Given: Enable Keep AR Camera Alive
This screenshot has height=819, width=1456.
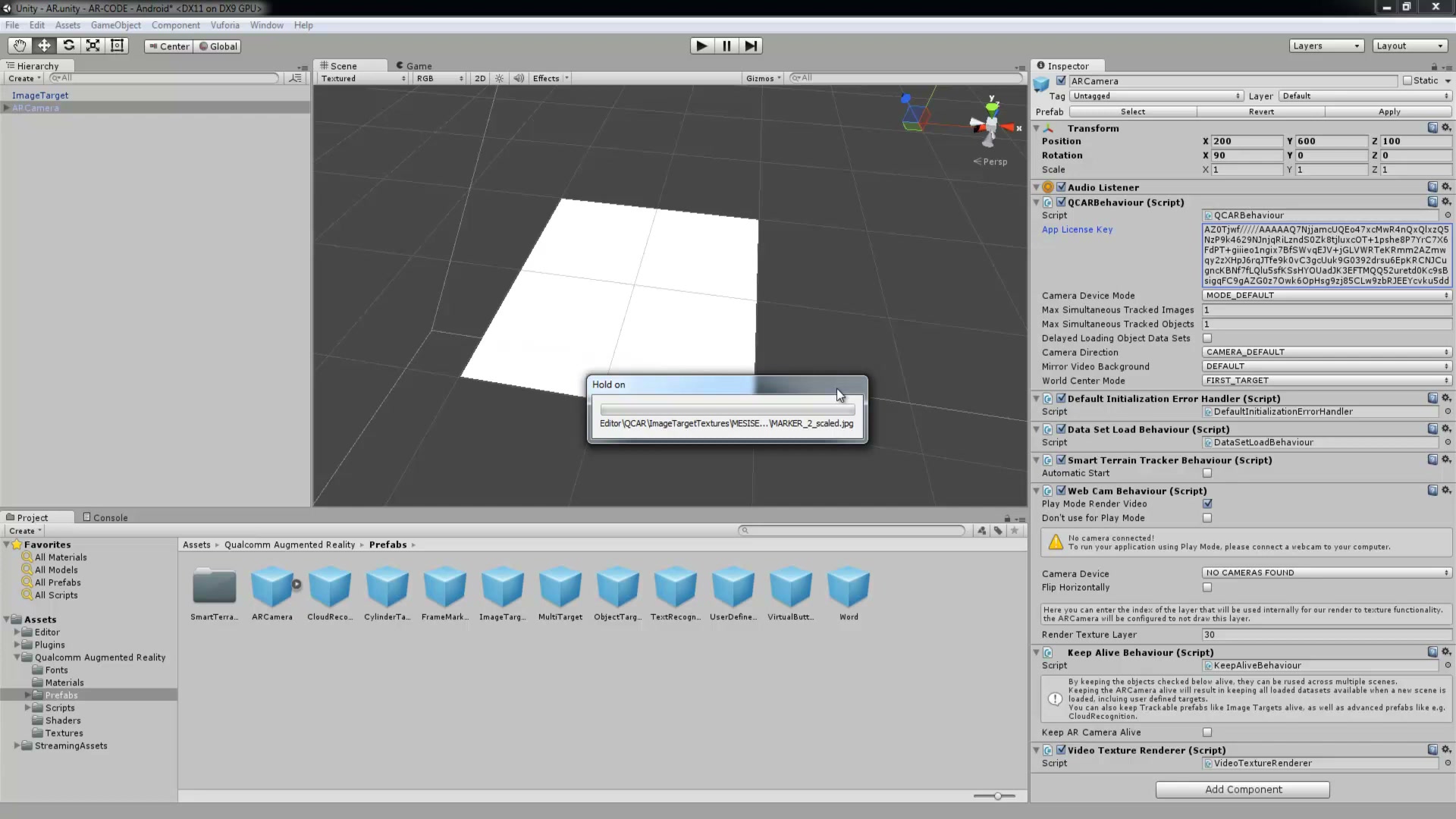Looking at the screenshot, I should click(x=1207, y=733).
